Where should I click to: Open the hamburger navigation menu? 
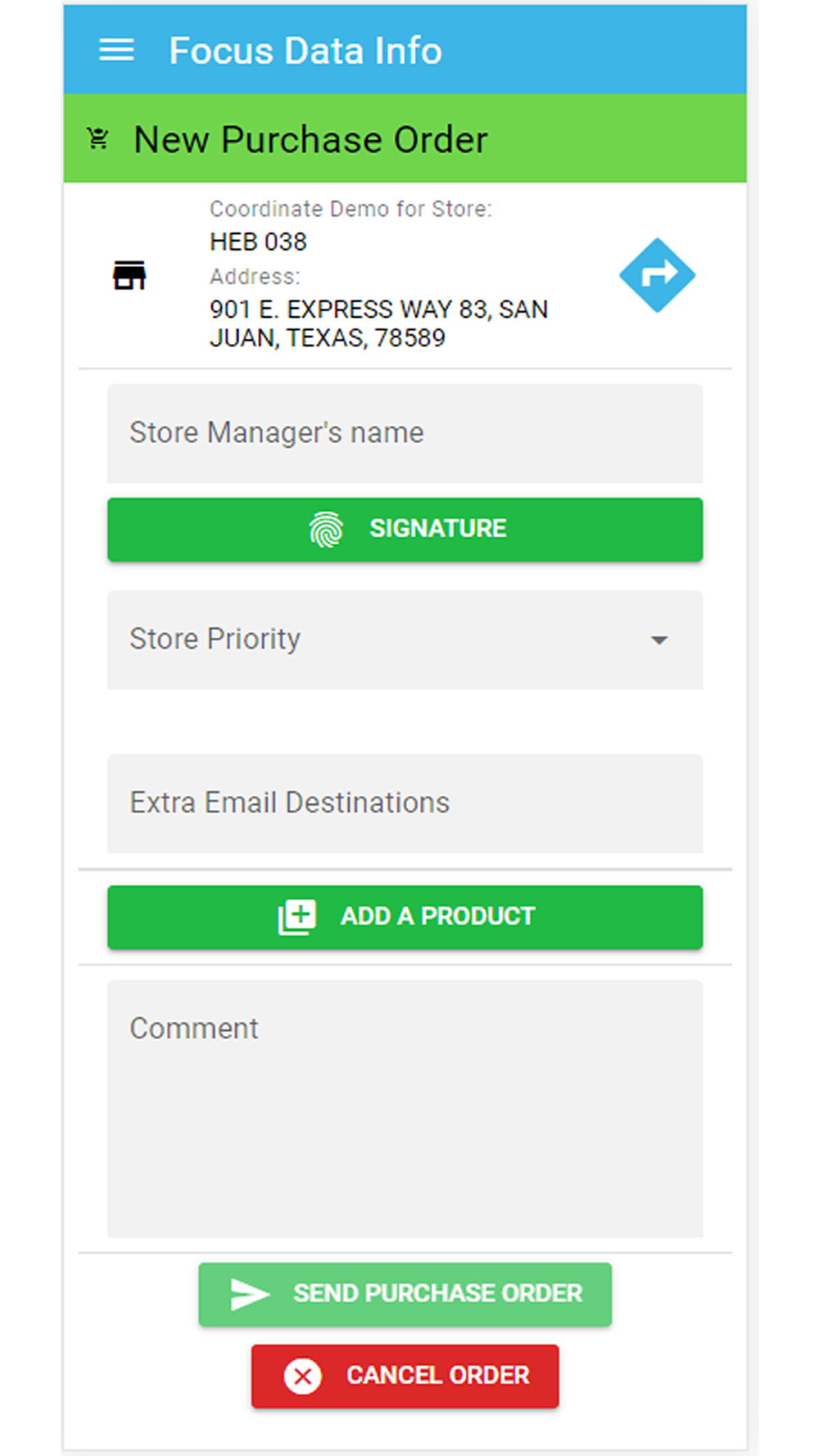click(116, 50)
